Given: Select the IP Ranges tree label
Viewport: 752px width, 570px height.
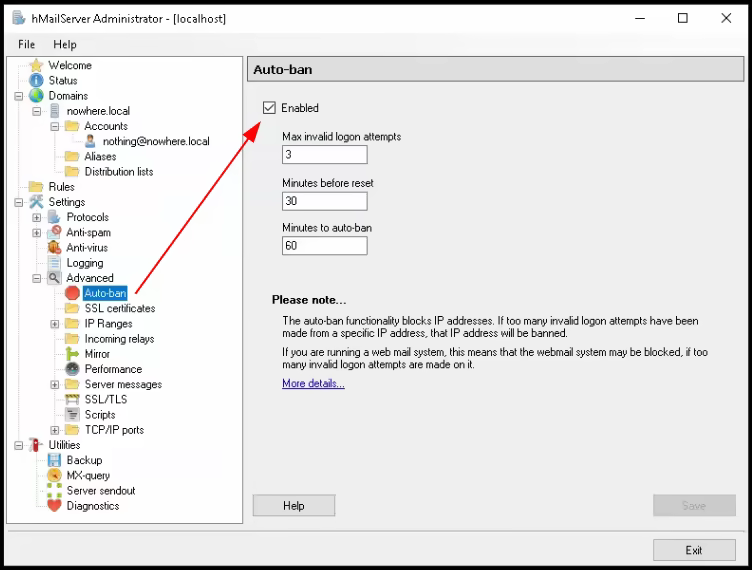Looking at the screenshot, I should click(108, 324).
